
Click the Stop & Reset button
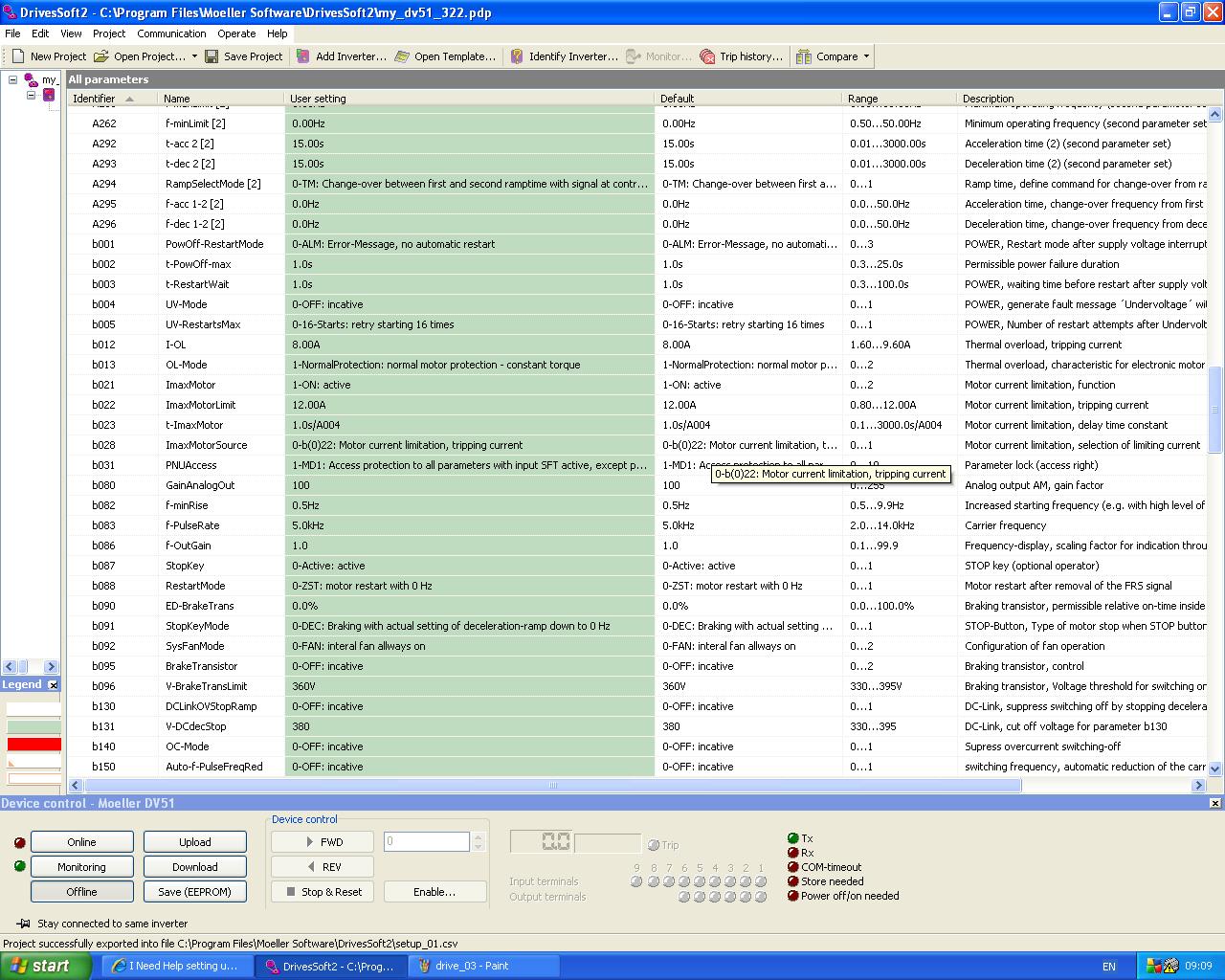[x=323, y=892]
